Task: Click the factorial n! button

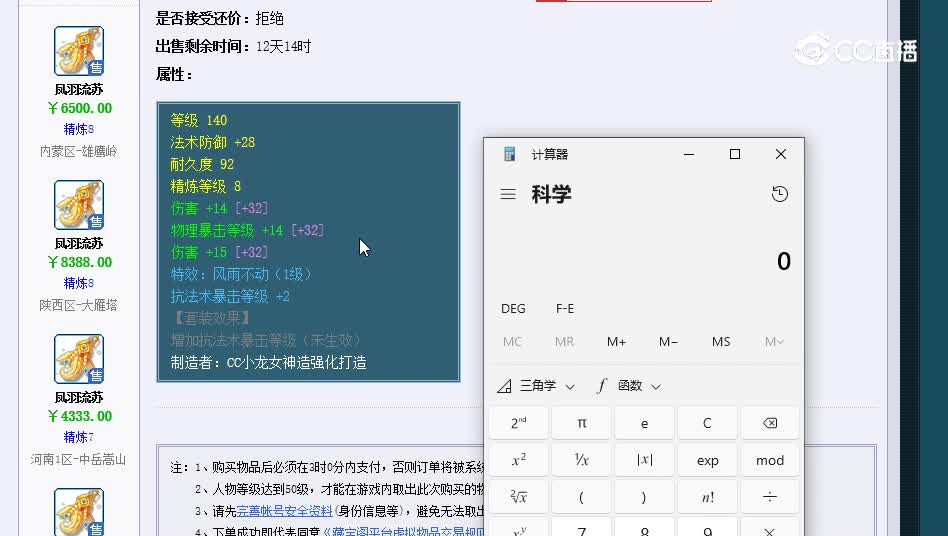Action: 707,496
